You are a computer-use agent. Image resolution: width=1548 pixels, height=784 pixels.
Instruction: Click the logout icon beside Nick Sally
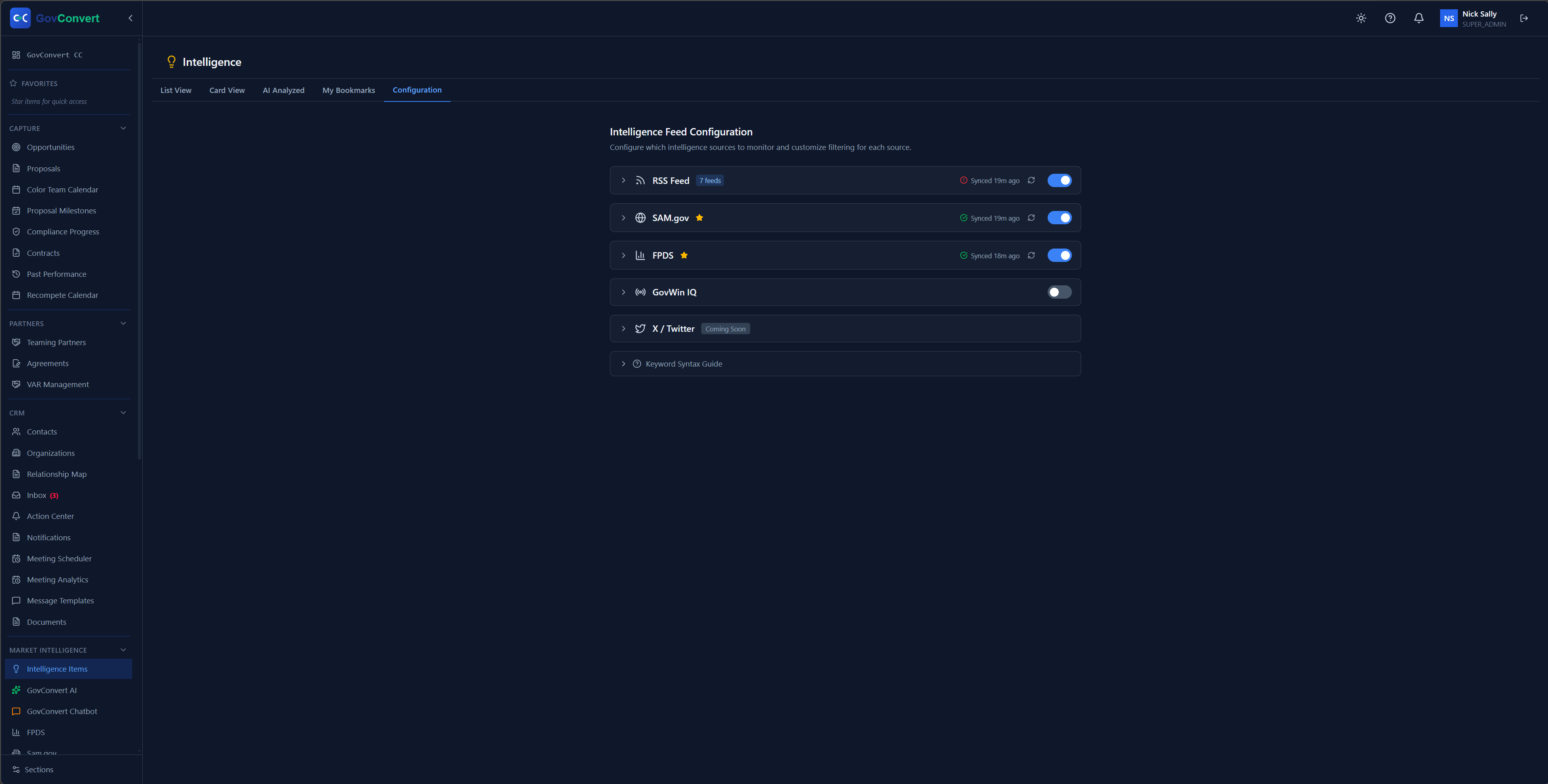(x=1524, y=18)
